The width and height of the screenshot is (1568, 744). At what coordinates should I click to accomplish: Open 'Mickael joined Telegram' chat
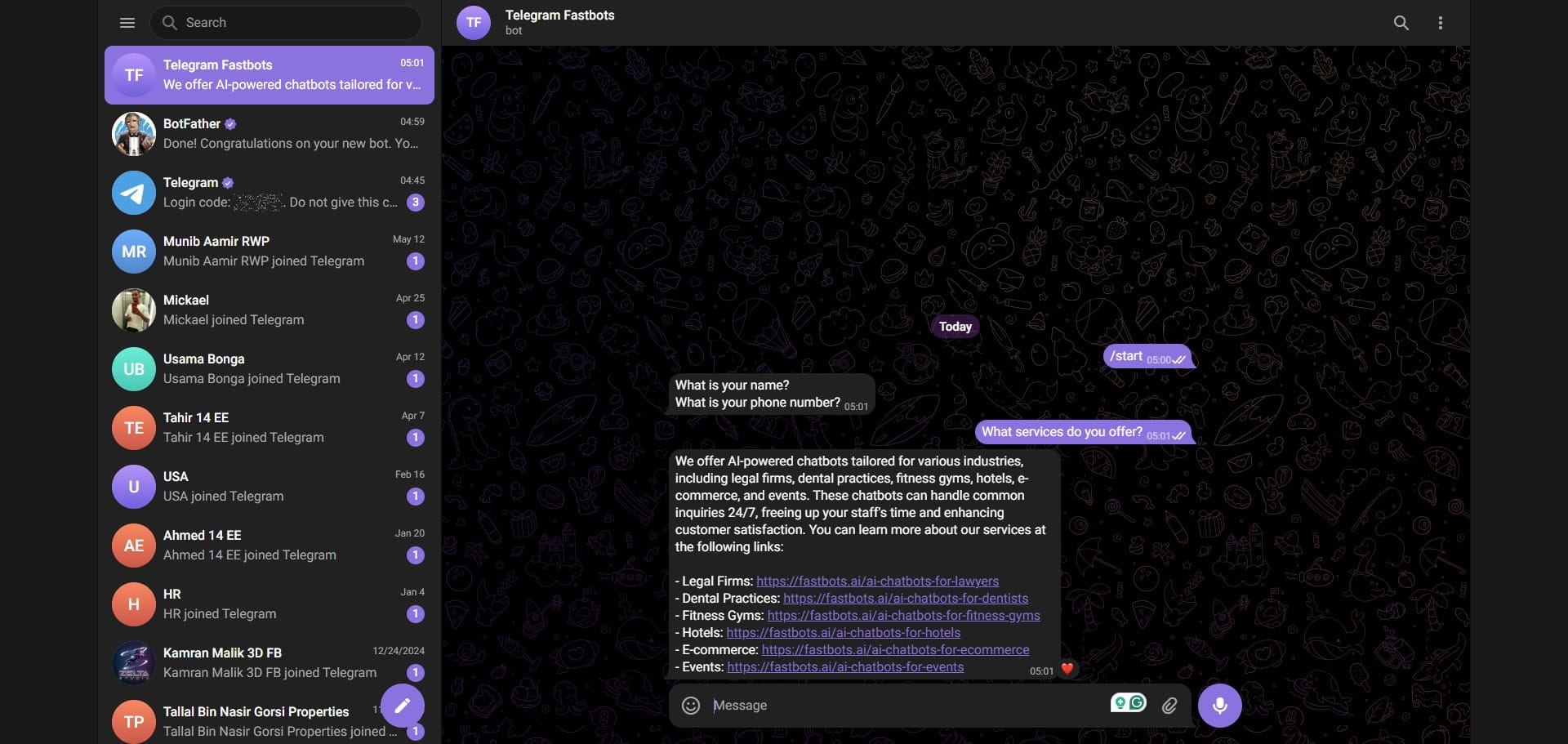[x=269, y=310]
